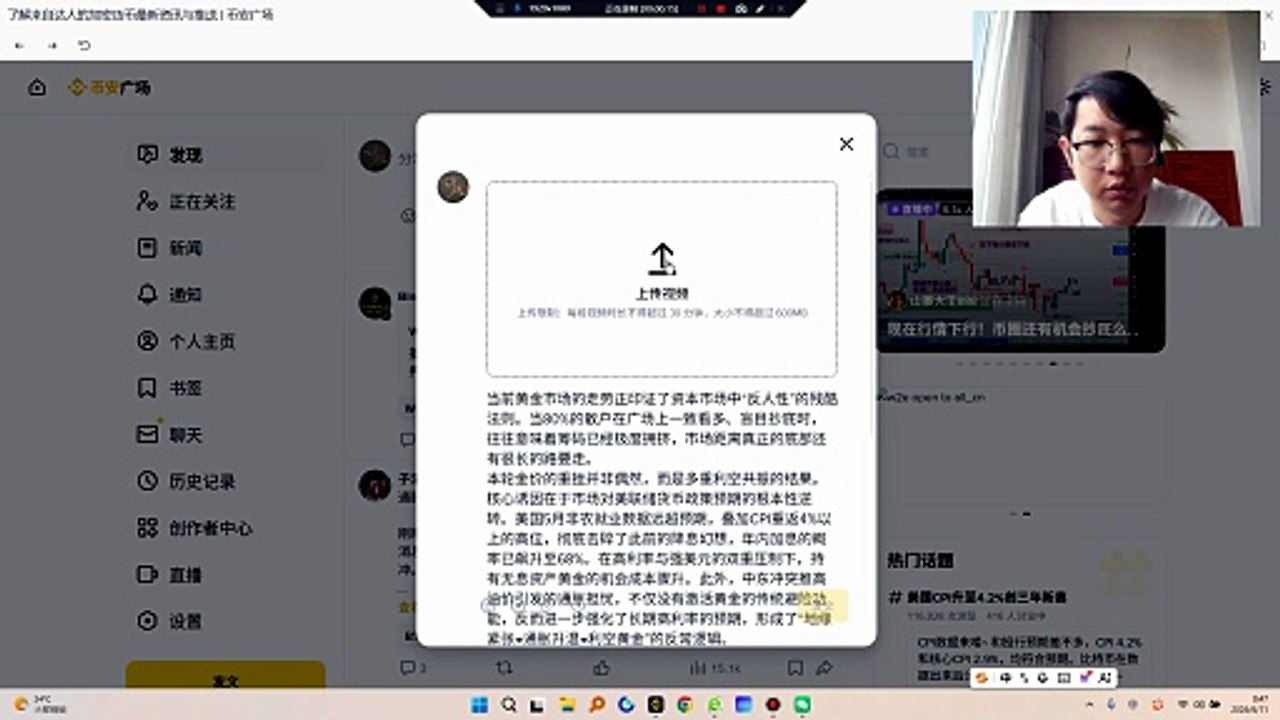Click the weather widget in taskbar

(x=40, y=704)
